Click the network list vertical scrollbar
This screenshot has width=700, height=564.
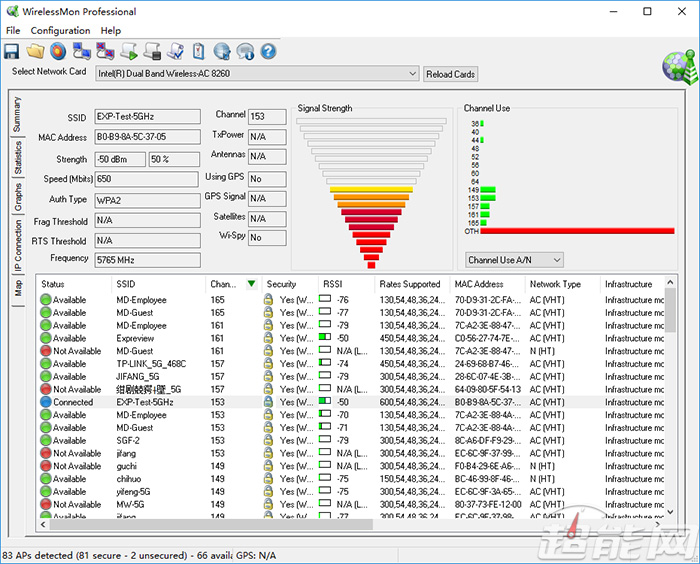tap(670, 400)
